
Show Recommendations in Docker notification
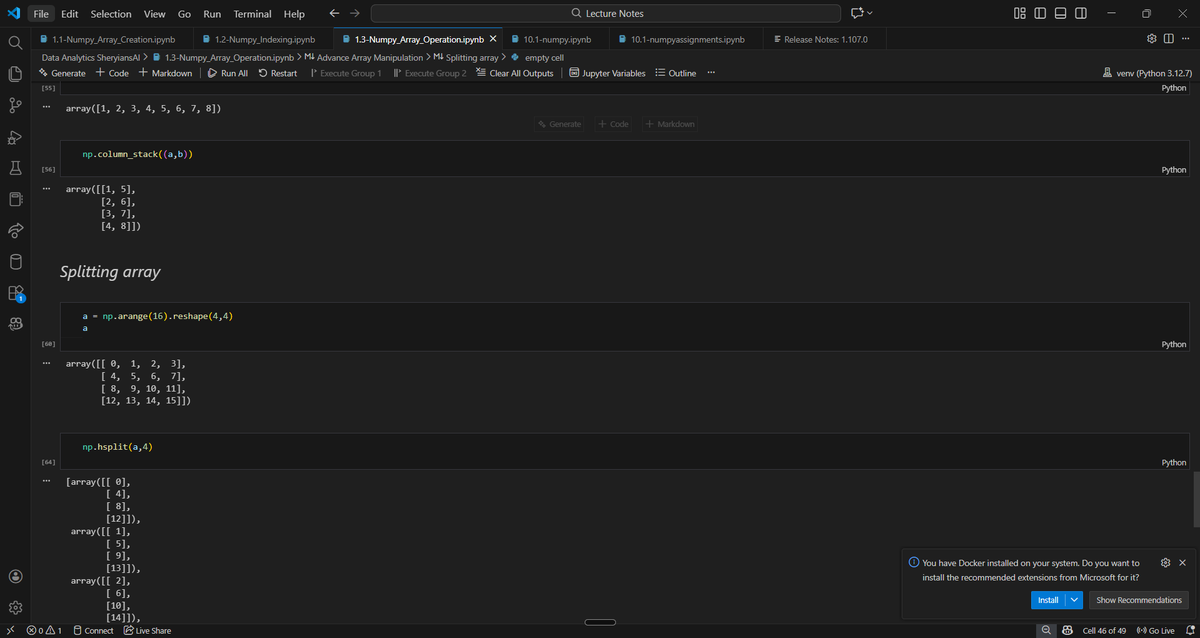tap(1139, 600)
